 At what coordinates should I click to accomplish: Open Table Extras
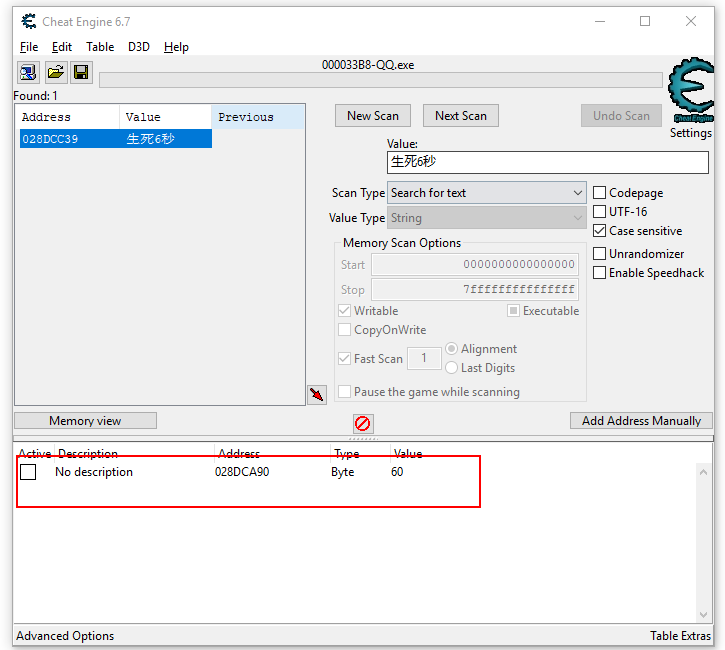tap(680, 636)
